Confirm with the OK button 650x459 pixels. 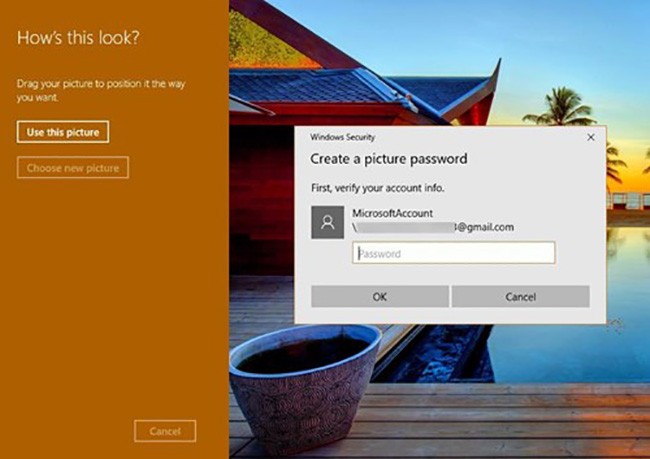[x=380, y=296]
